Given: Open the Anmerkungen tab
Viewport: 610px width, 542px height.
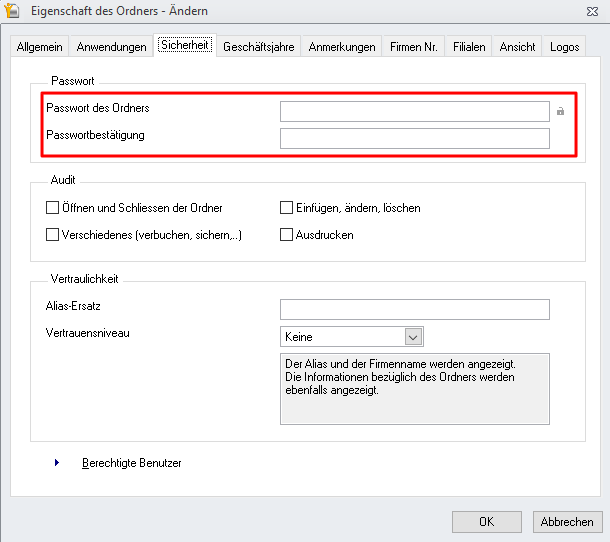Looking at the screenshot, I should [342, 47].
